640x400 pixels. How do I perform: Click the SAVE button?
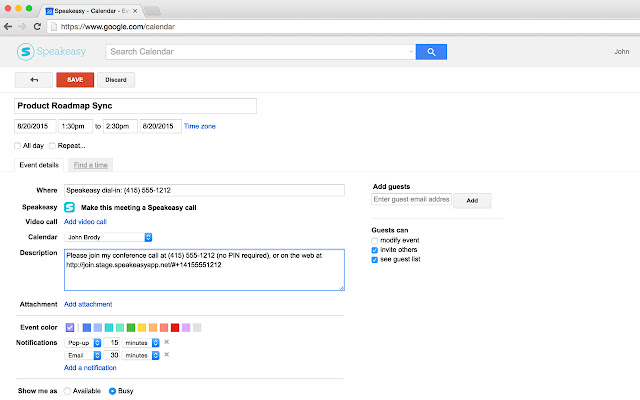75,80
